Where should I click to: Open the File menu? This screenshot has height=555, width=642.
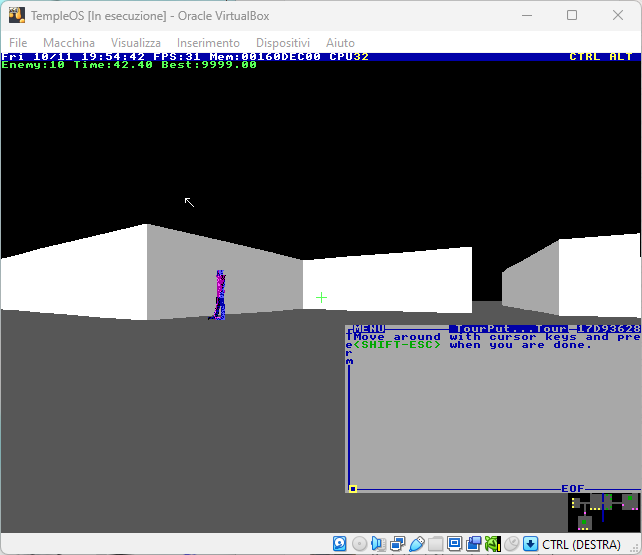click(18, 43)
